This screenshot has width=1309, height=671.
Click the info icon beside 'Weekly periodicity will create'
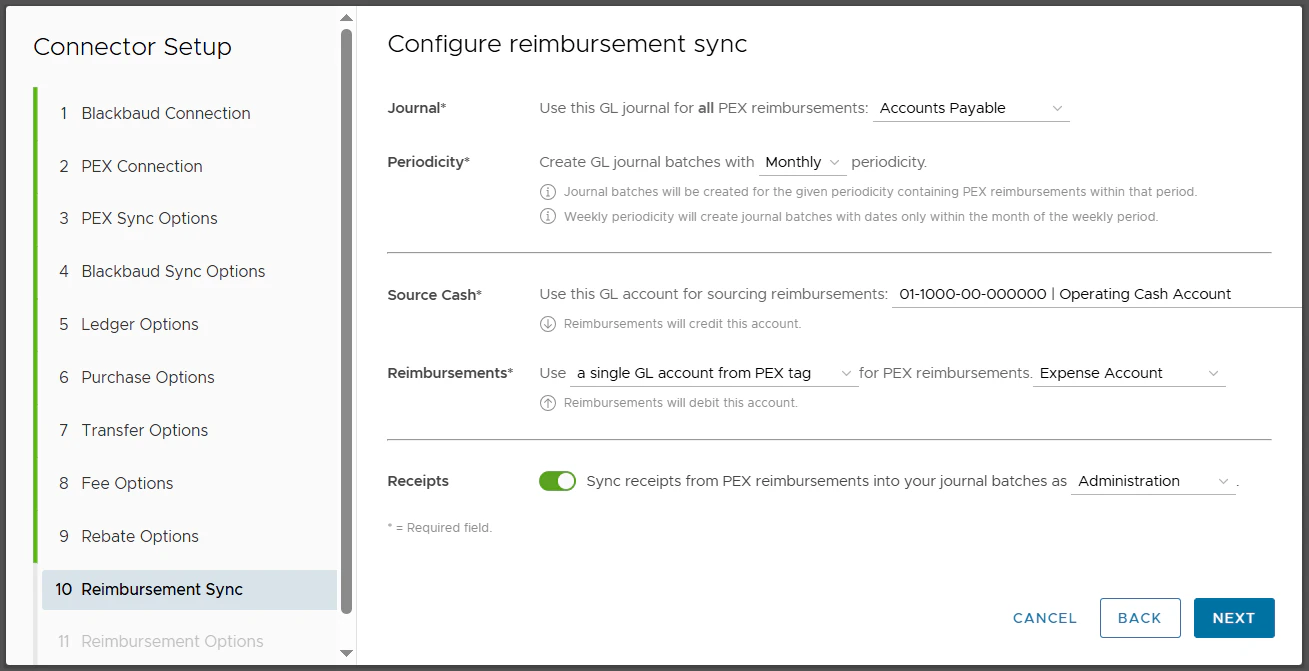point(548,216)
